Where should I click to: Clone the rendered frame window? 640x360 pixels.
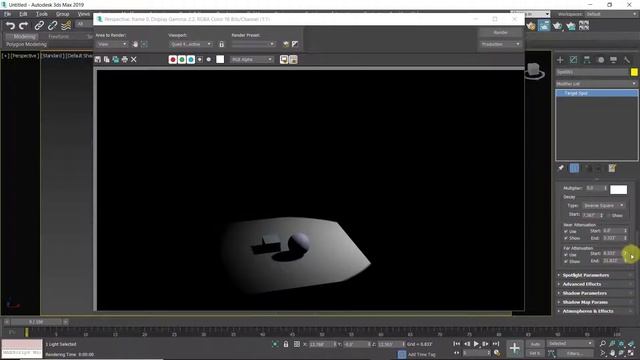[116, 60]
